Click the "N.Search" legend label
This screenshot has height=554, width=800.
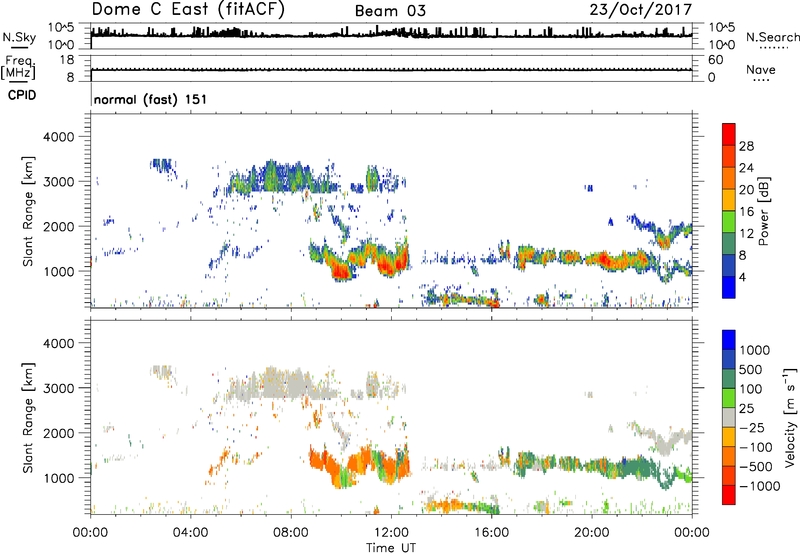[x=773, y=37]
